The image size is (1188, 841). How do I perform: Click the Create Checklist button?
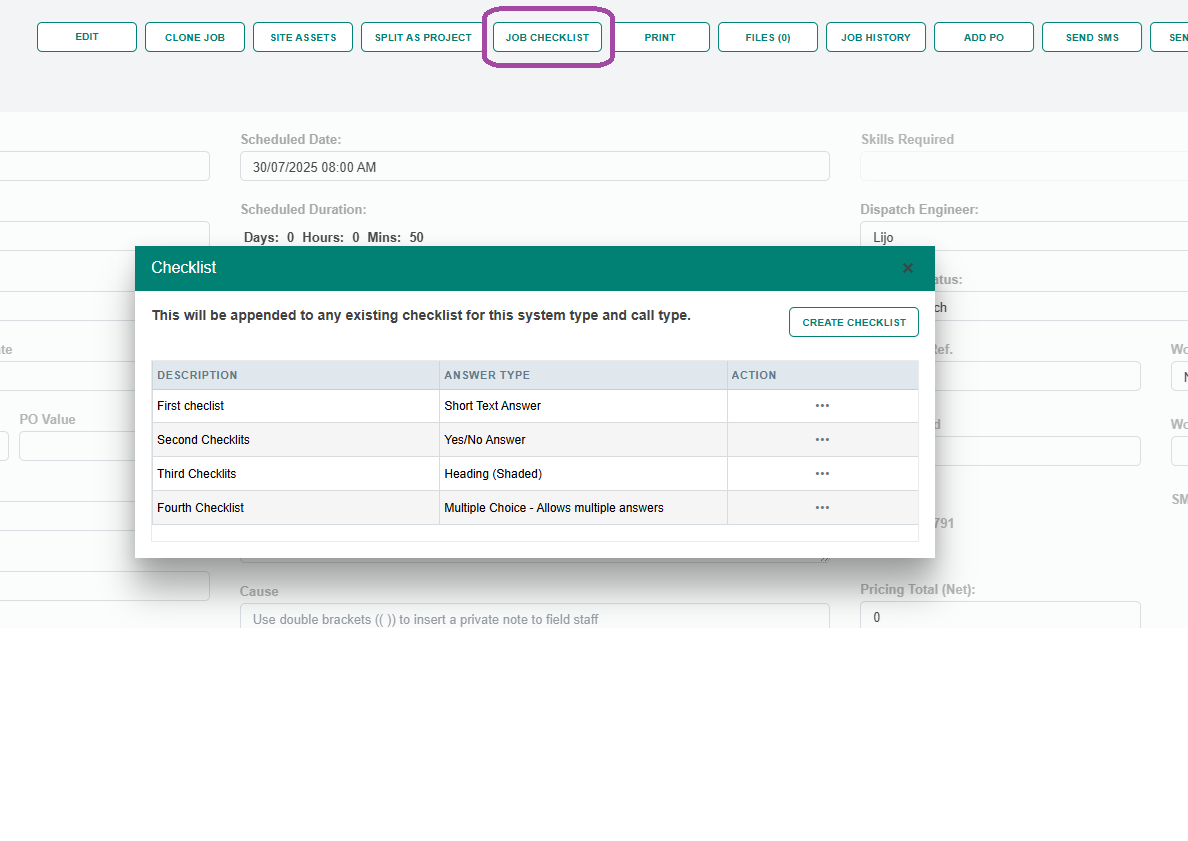(853, 322)
